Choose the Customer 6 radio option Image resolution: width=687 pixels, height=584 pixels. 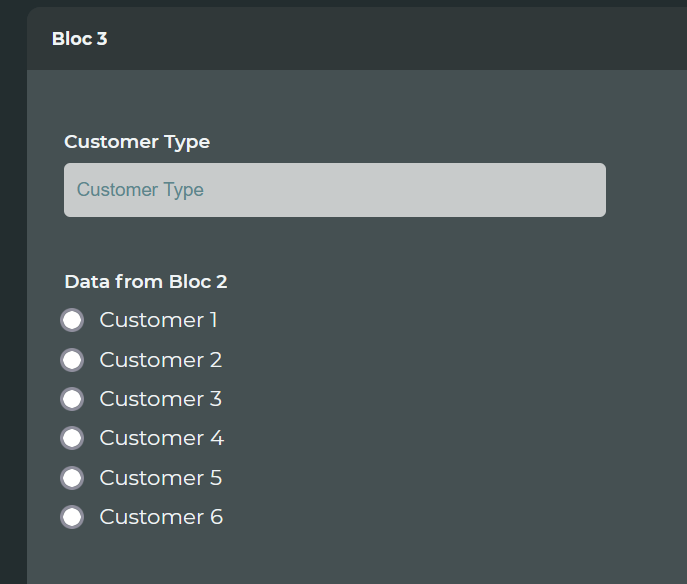tap(72, 517)
